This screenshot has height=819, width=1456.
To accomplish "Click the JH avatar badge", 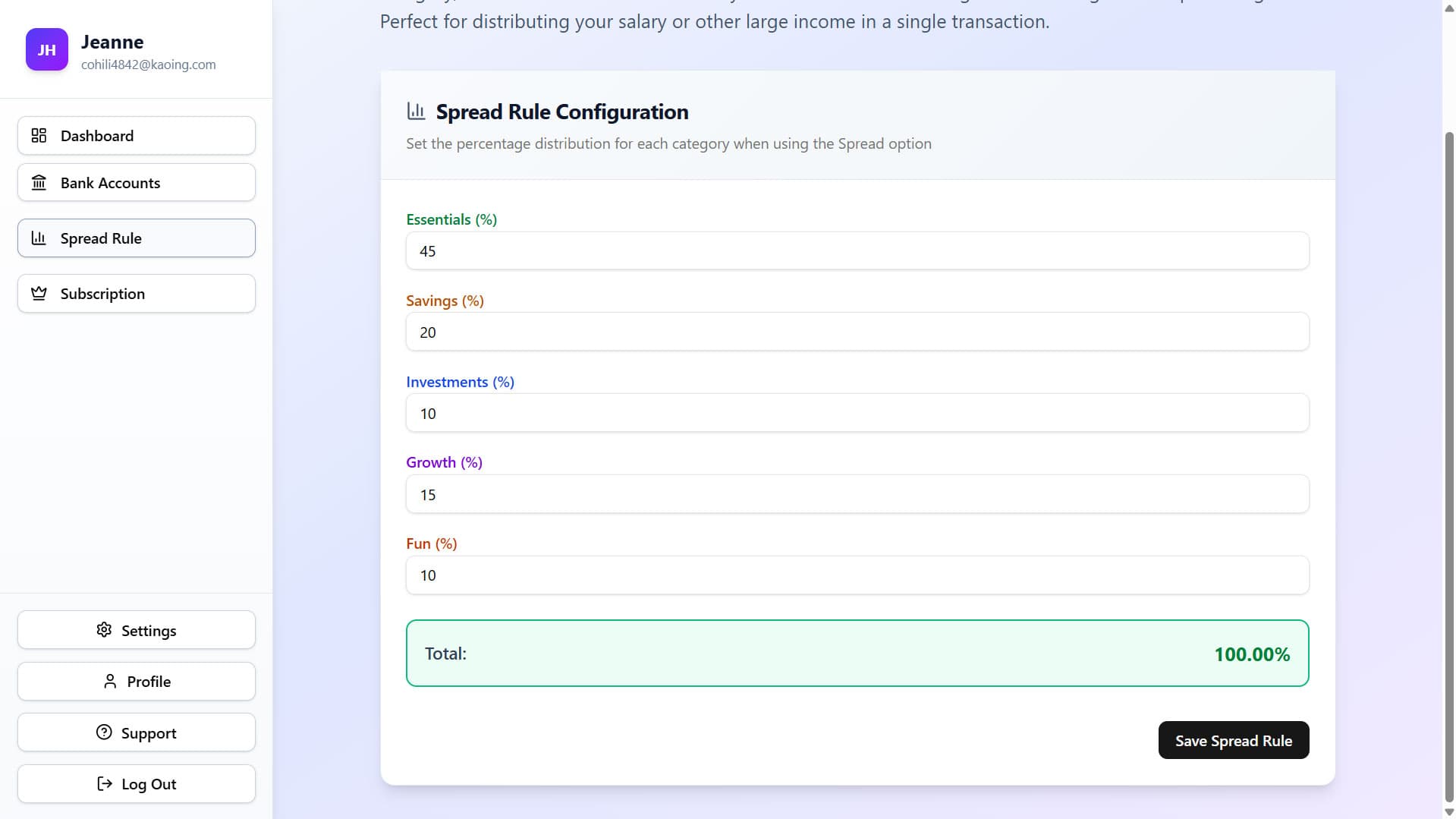I will (46, 49).
